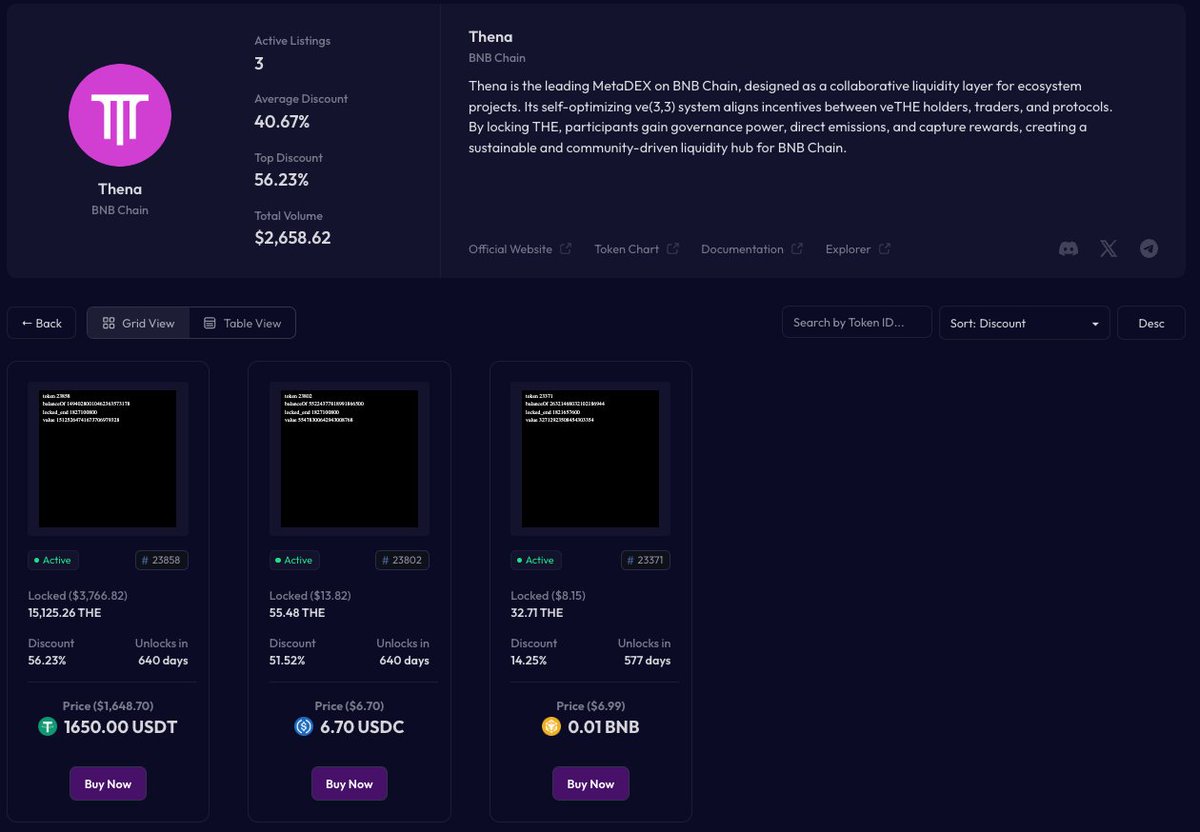The image size is (1200, 832).
Task: Click the # 23858 token ID badge
Action: (161, 560)
